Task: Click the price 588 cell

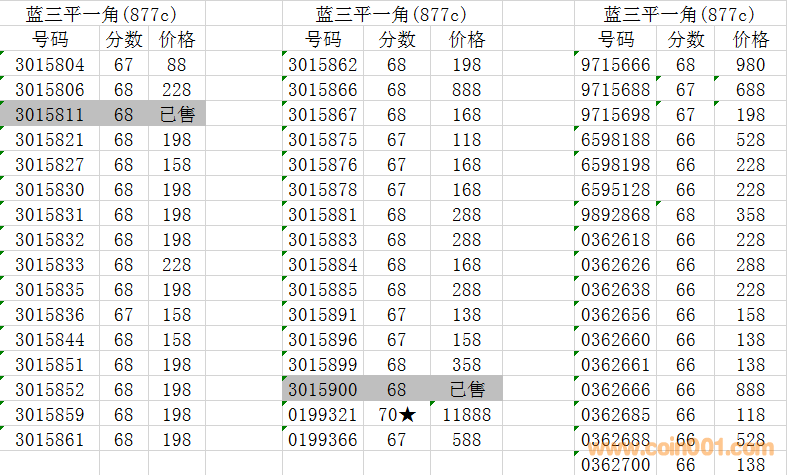Action: click(x=466, y=439)
